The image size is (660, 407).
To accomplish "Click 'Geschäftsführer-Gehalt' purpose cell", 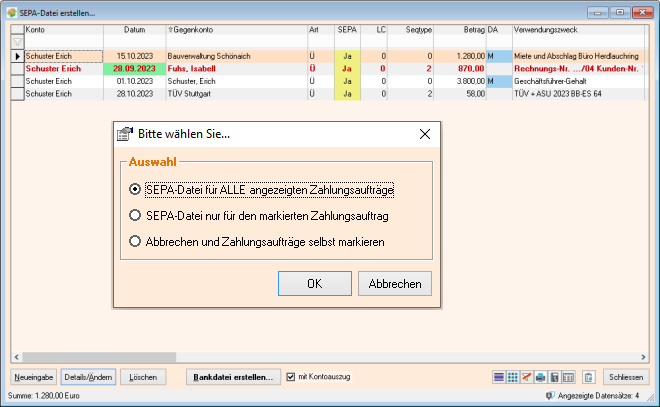I will 578,81.
